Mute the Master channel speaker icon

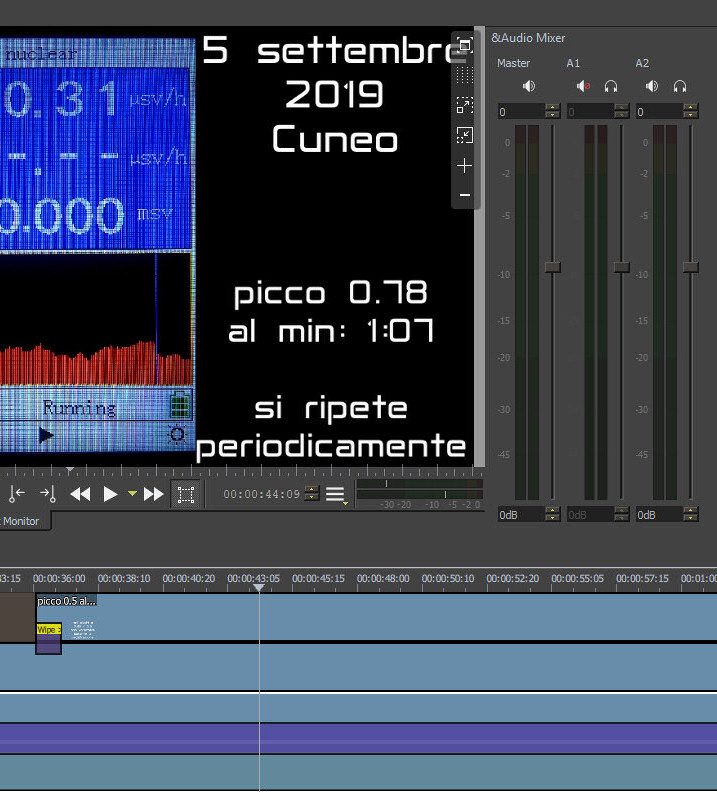(x=529, y=86)
